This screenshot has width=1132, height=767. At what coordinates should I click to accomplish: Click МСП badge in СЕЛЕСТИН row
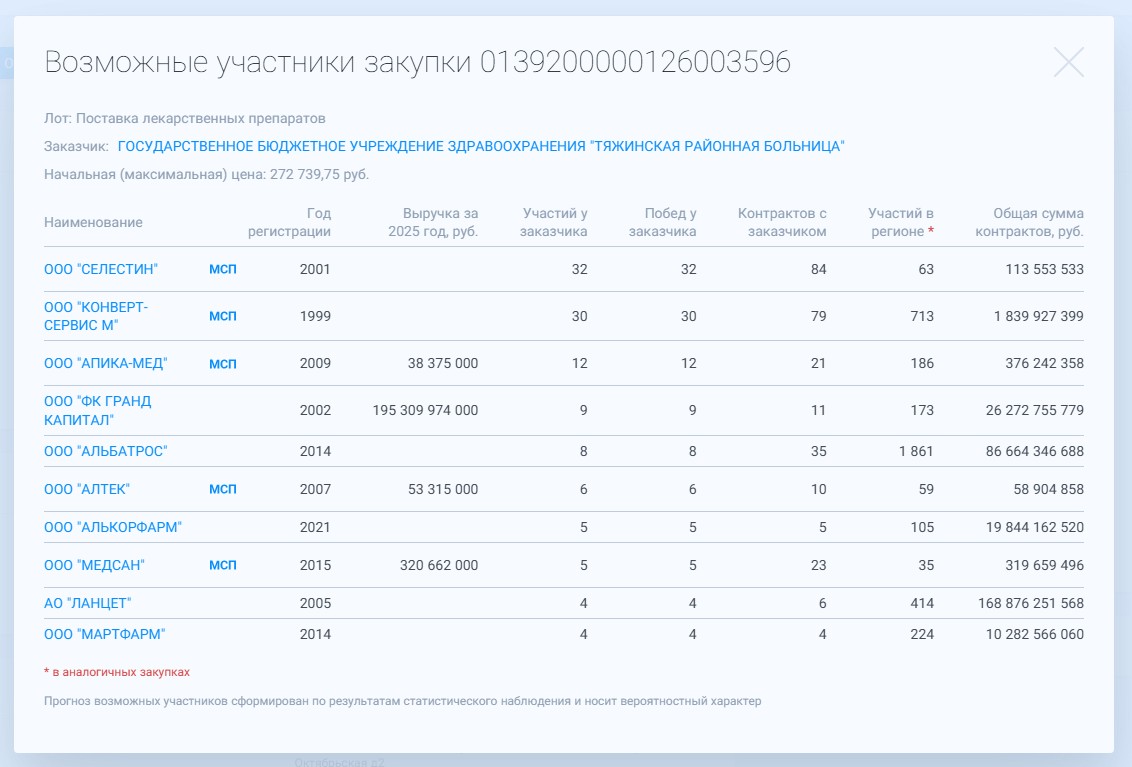tap(222, 269)
